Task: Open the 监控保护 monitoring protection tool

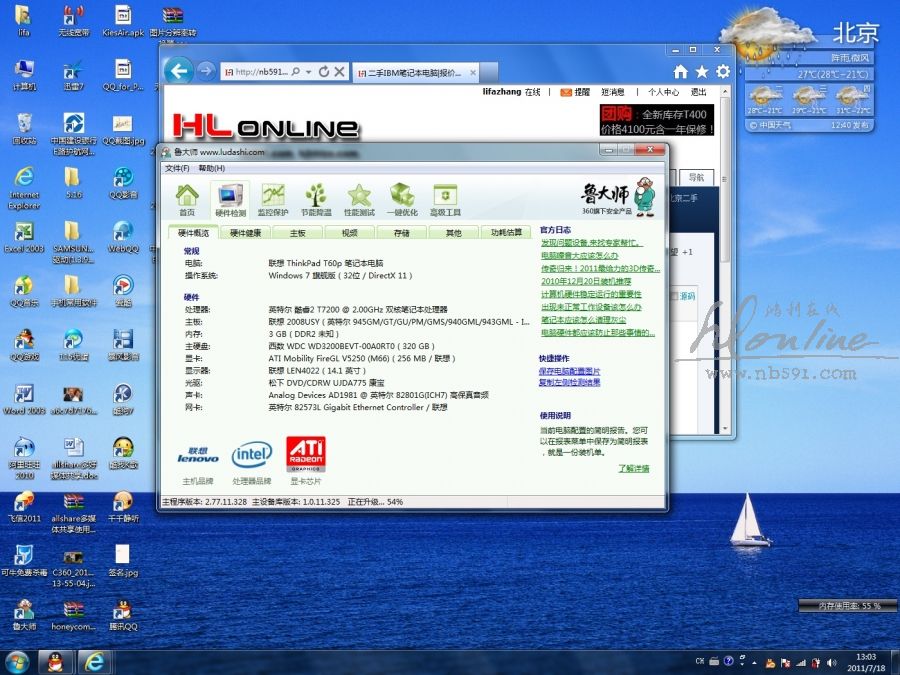Action: tap(273, 199)
